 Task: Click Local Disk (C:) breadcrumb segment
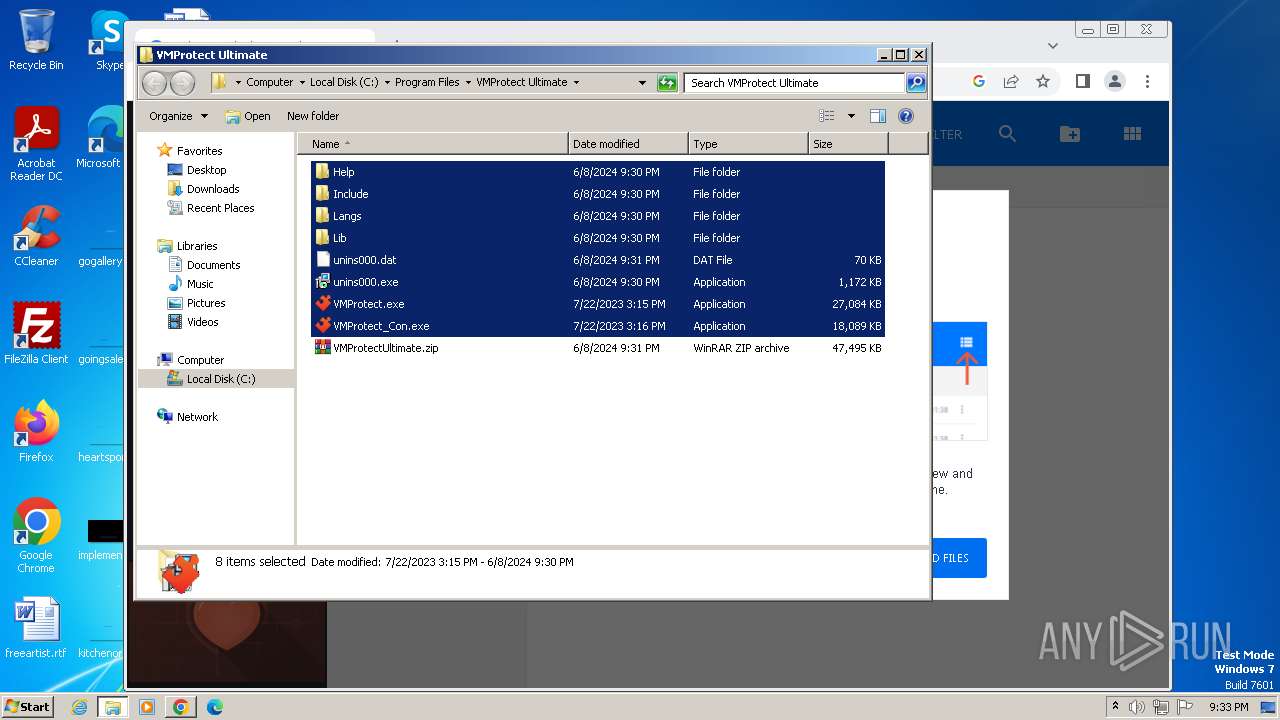pos(344,83)
